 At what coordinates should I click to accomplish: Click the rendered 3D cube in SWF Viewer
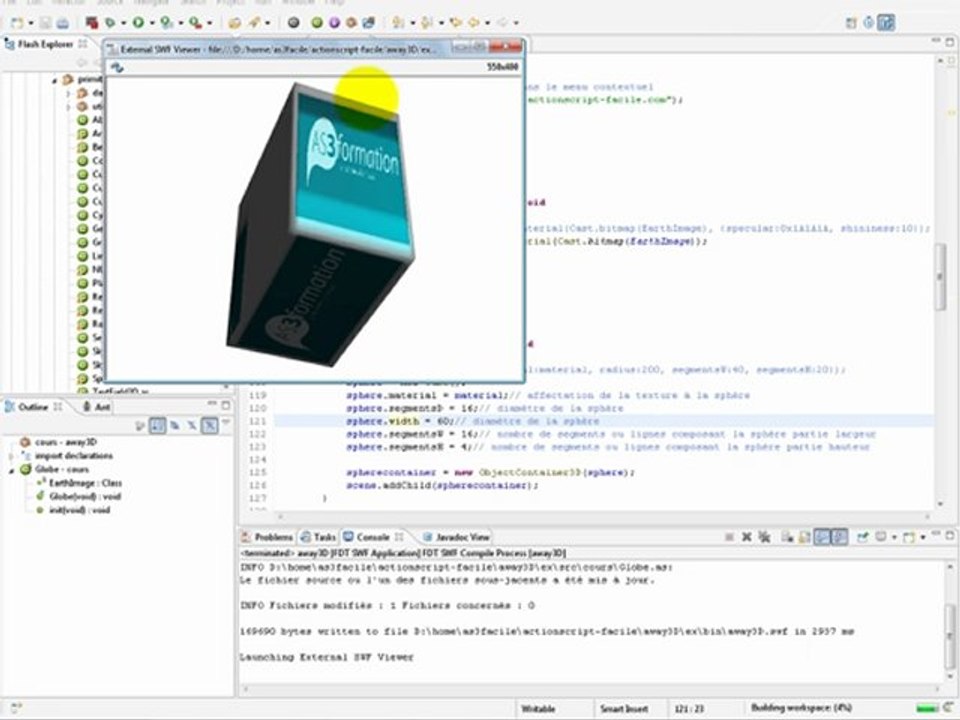click(321, 223)
